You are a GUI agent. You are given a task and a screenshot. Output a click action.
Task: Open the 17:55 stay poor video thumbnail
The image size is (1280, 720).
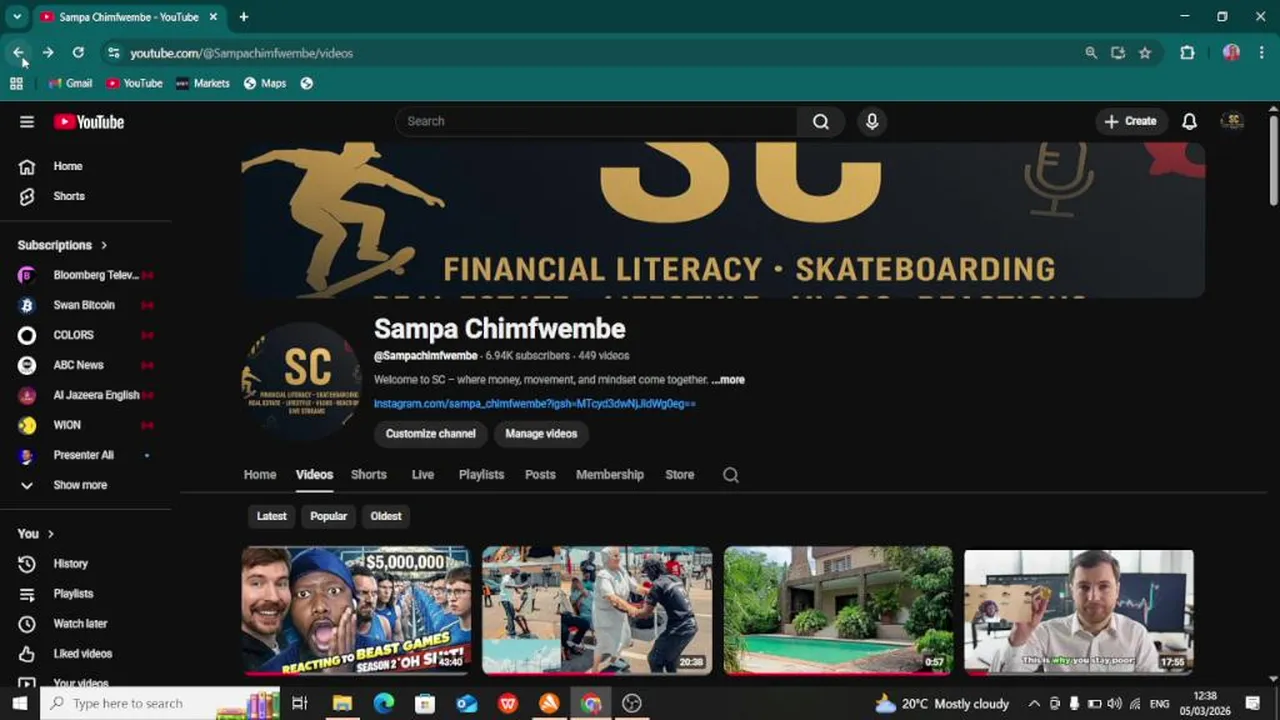[x=1079, y=610]
